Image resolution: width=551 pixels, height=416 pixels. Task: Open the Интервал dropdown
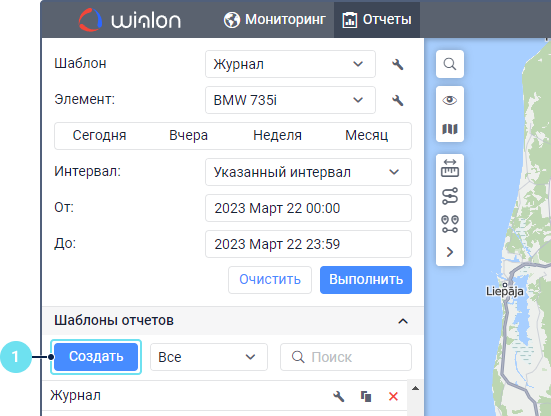(x=308, y=172)
